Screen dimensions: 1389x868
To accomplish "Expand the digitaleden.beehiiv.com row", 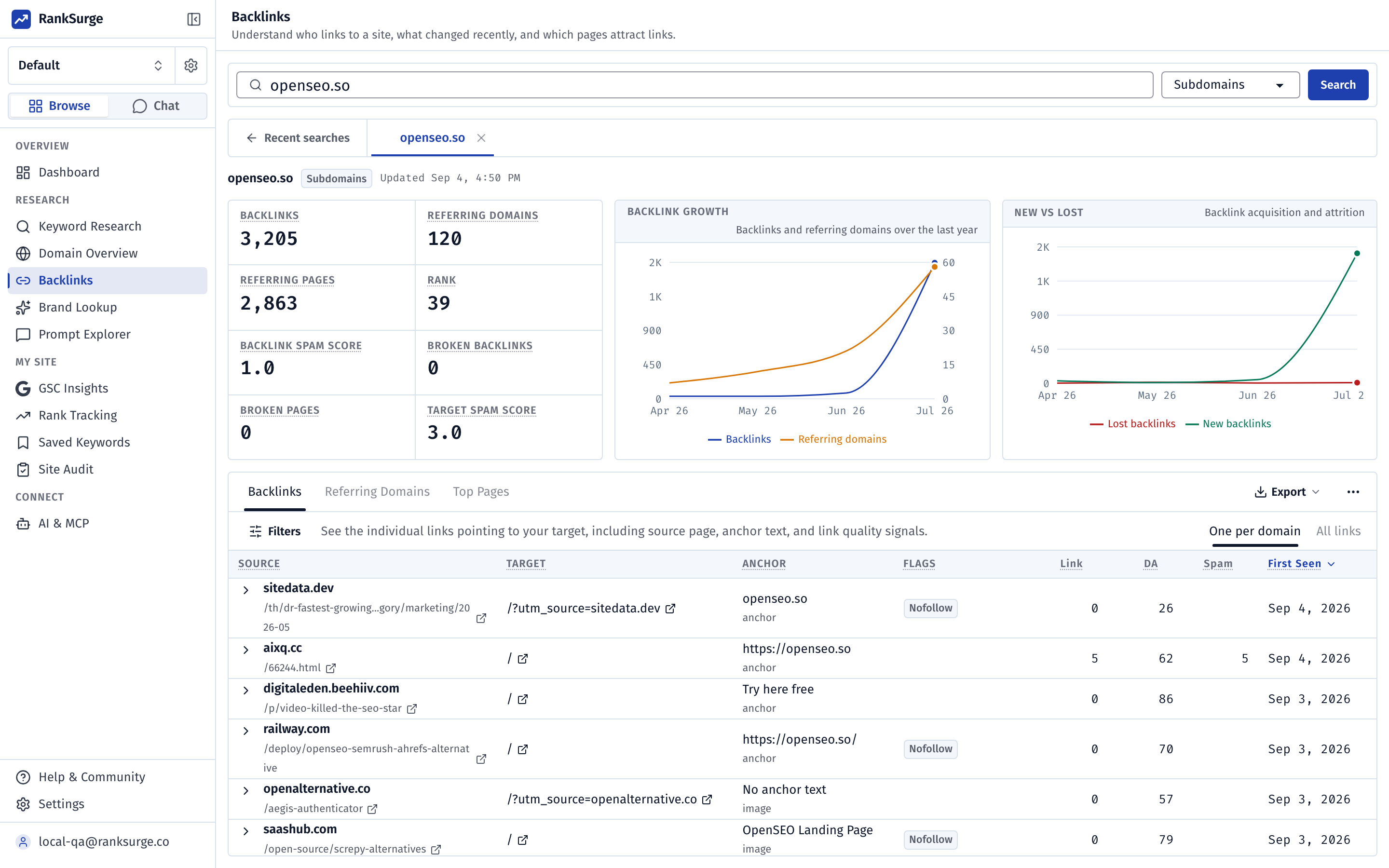I will coord(245,691).
